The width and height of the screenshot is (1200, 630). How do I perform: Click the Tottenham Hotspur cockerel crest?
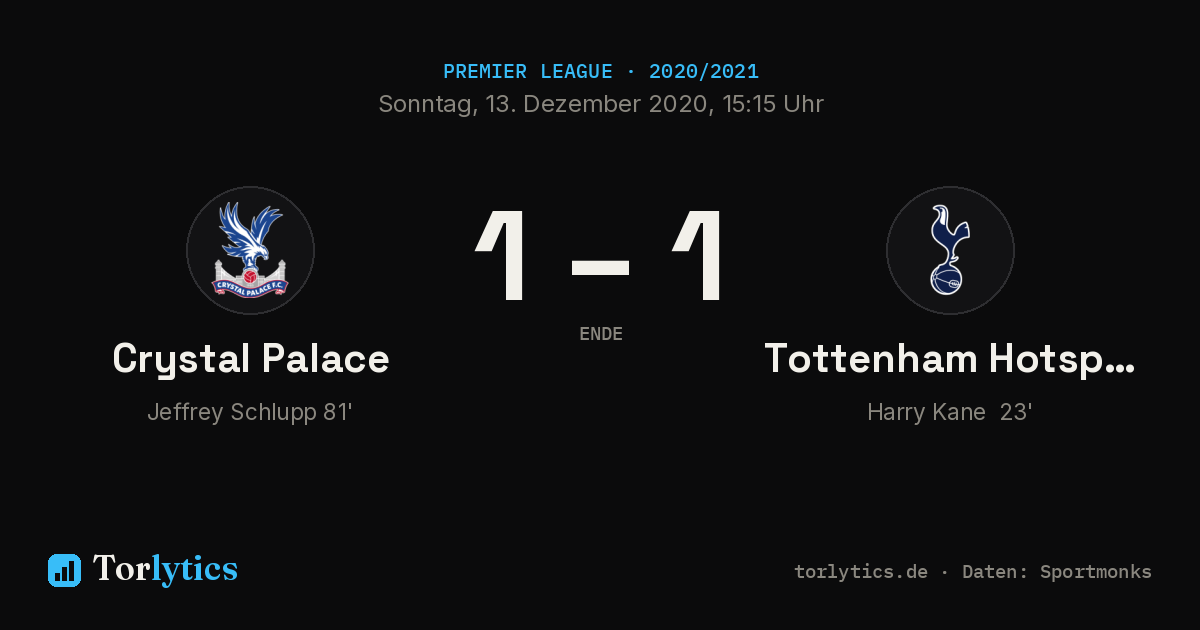[x=950, y=250]
